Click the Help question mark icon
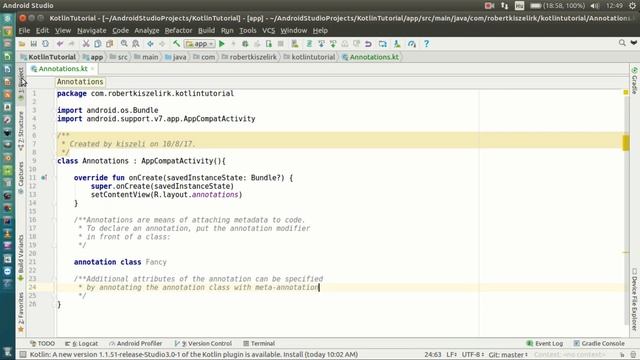The height and width of the screenshot is (360, 640). 426,44
